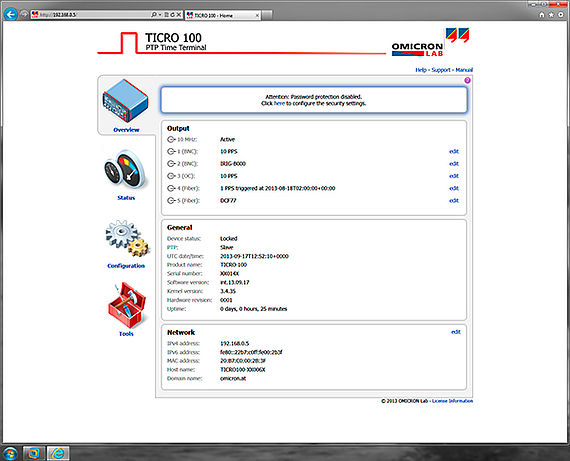Click the purple help icon near the panel's top-right corner
570x461 pixels.
(x=467, y=80)
